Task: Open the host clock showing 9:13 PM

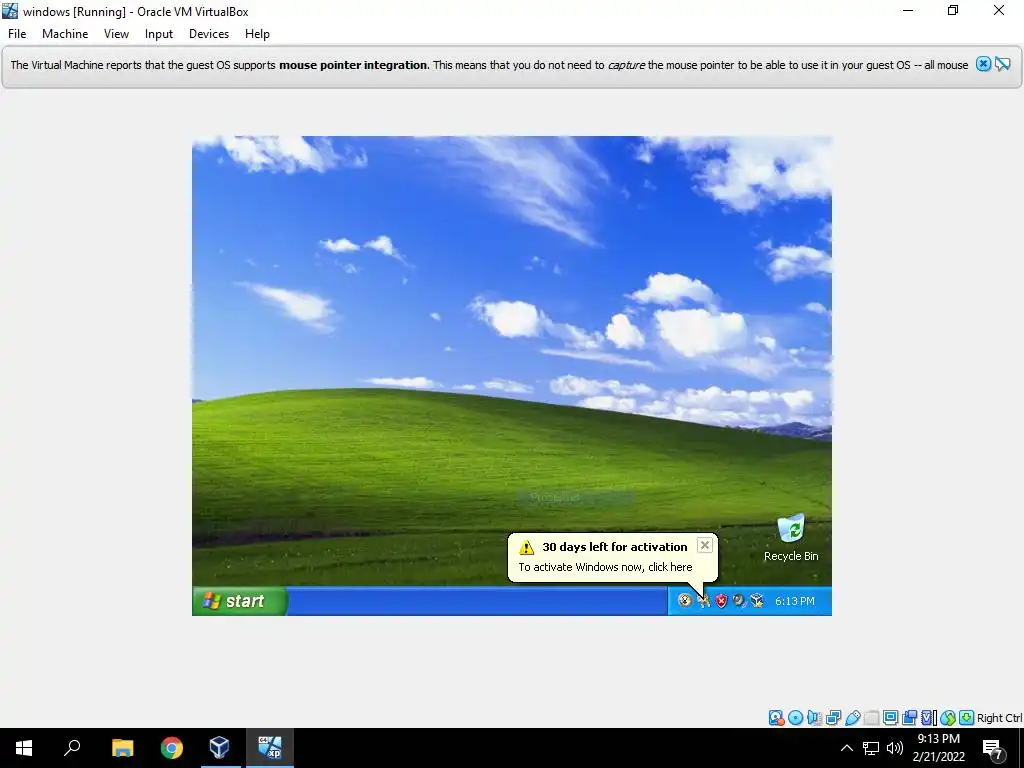Action: 938,748
